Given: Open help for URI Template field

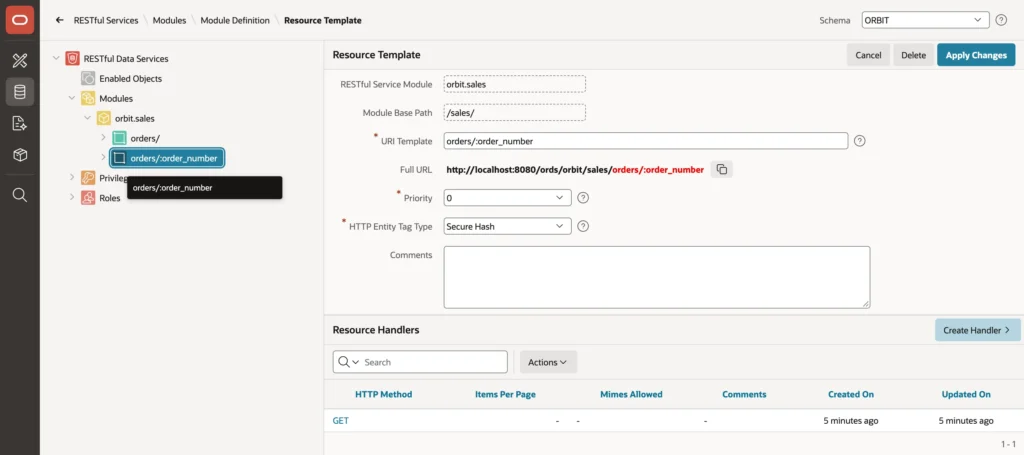Looking at the screenshot, I should [x=860, y=141].
